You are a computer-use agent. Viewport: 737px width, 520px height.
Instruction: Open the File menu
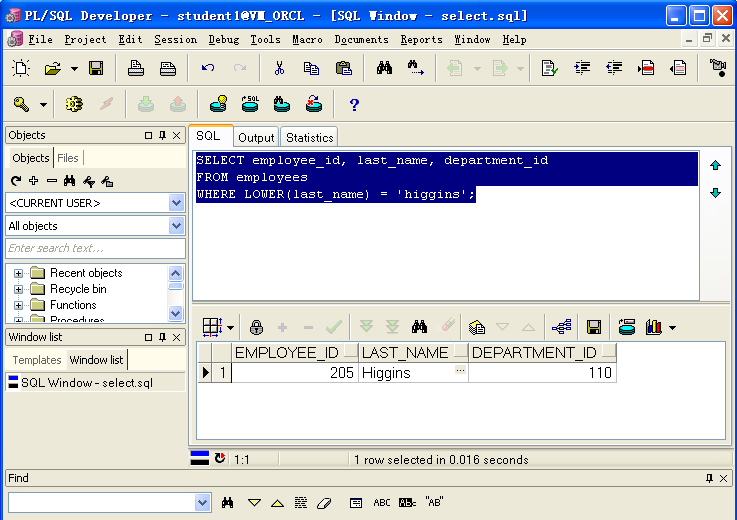40,39
